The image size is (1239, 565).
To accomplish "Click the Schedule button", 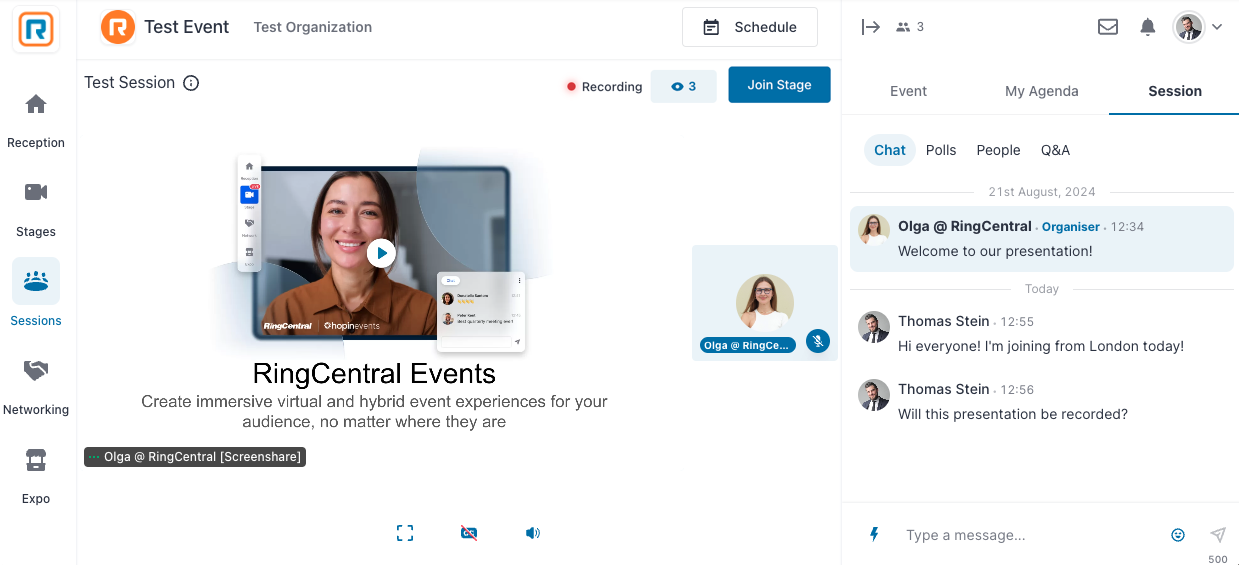I will [x=750, y=27].
